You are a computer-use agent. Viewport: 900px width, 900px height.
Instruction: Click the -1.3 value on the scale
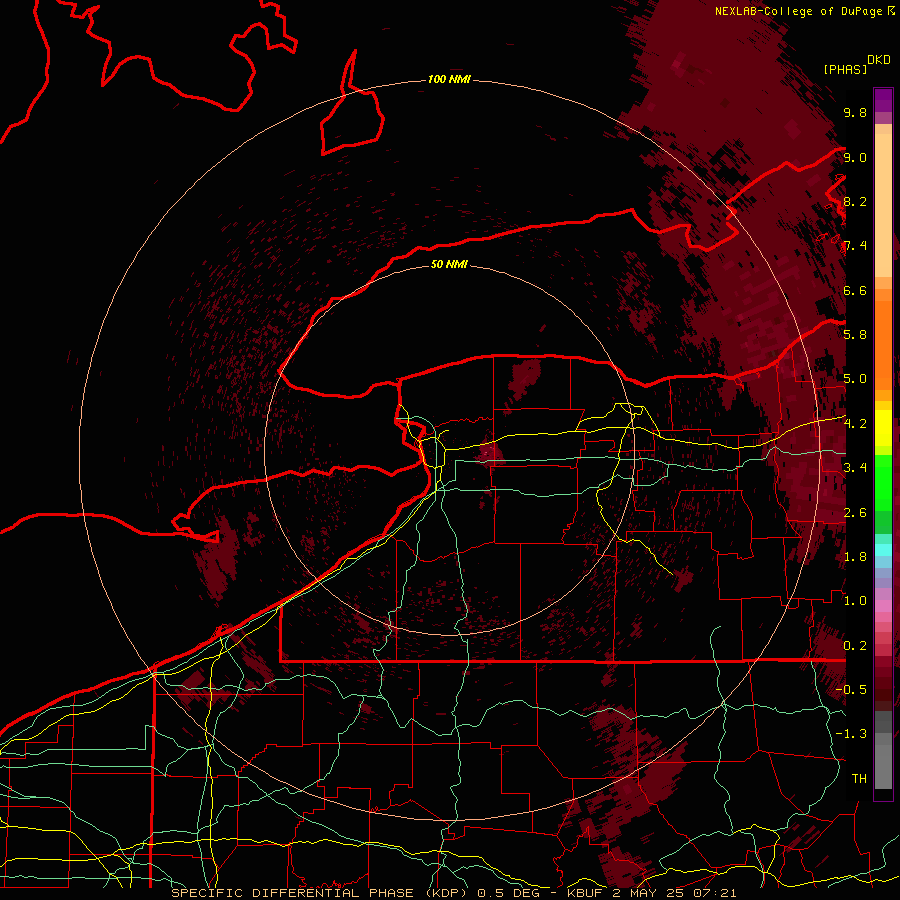[851, 734]
